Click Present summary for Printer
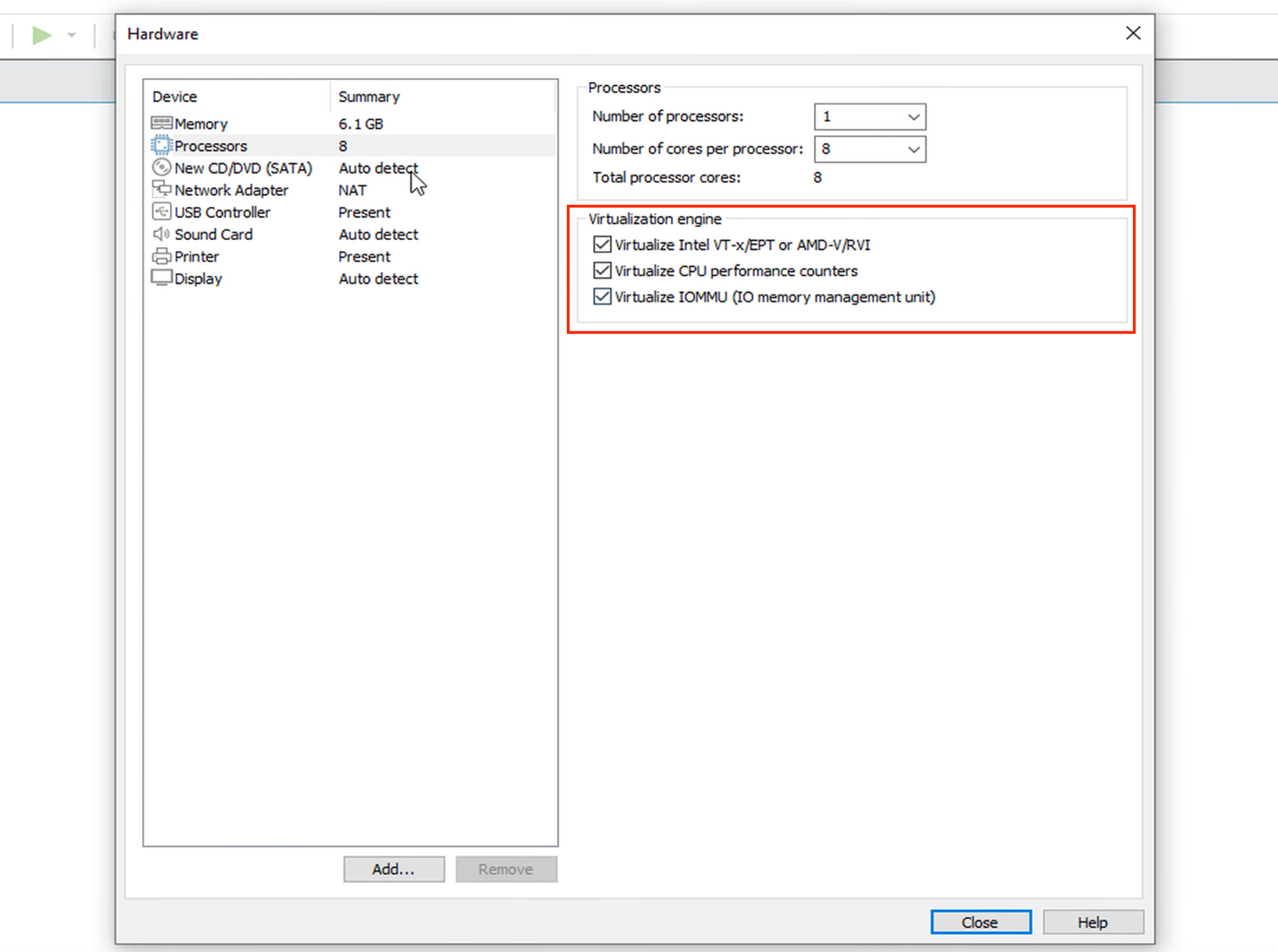The height and width of the screenshot is (952, 1278). pos(365,256)
